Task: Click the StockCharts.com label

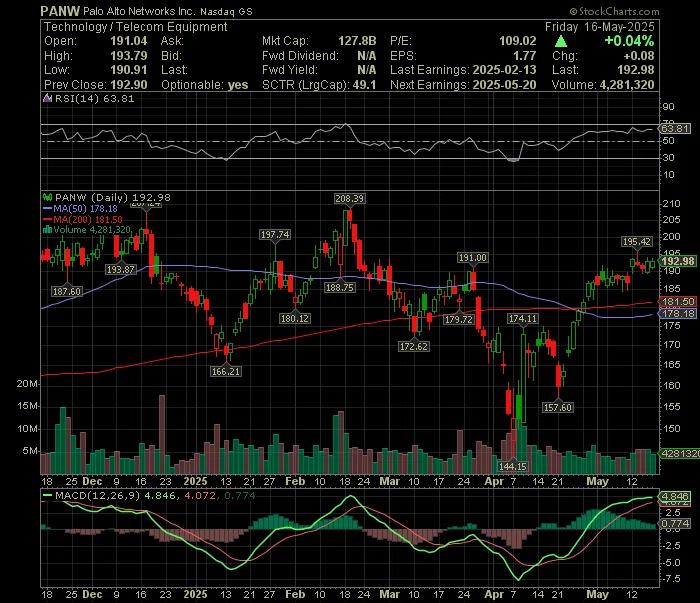Action: [x=614, y=12]
